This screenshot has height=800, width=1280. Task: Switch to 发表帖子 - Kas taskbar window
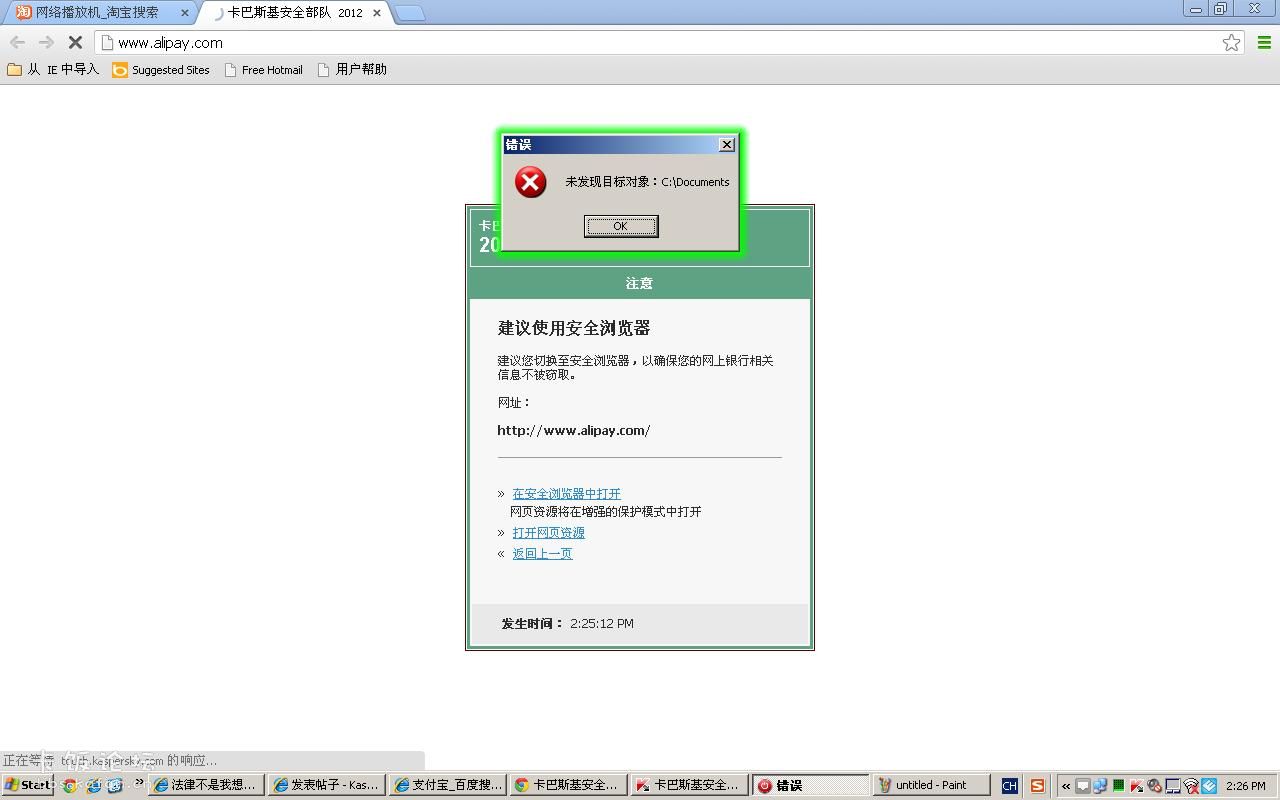coord(326,785)
